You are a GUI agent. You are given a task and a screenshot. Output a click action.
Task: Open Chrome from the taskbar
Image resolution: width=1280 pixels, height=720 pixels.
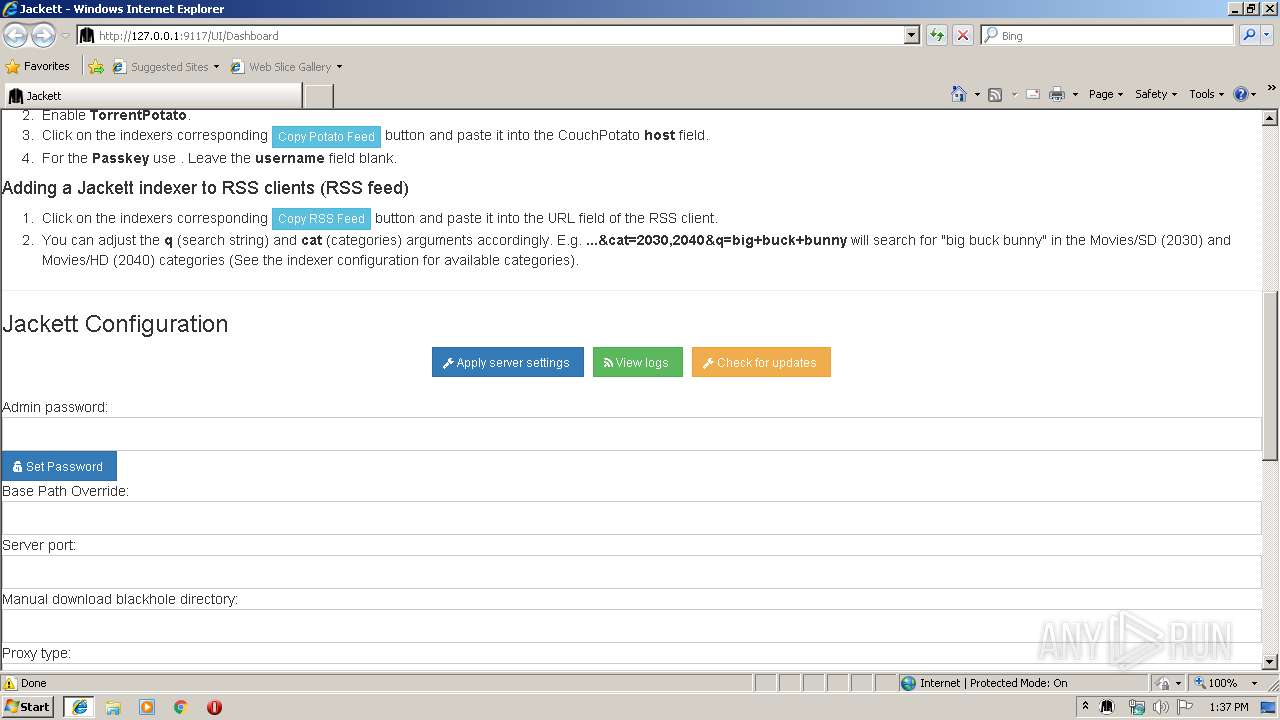[181, 707]
